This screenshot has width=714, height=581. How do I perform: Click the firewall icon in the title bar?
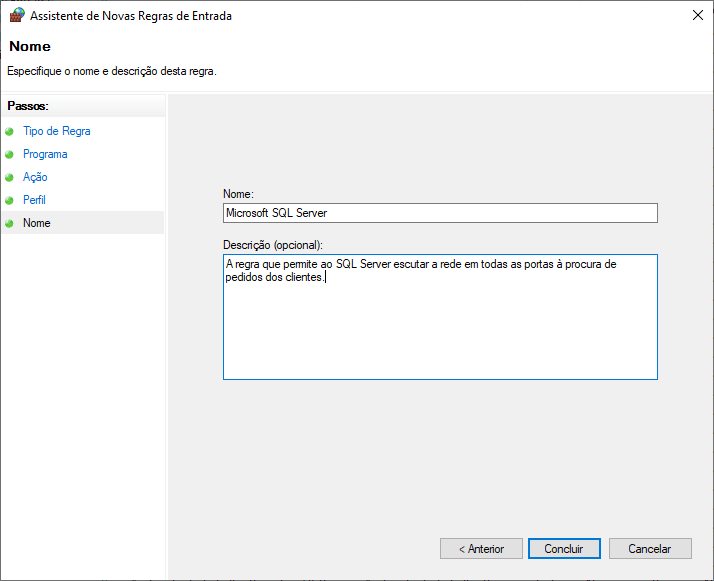tap(17, 15)
